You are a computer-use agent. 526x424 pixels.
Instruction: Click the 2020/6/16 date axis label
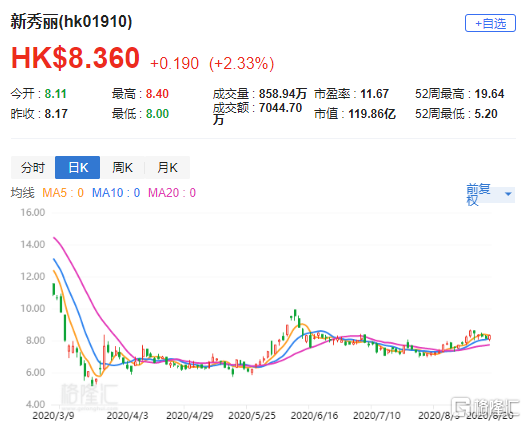pos(314,416)
